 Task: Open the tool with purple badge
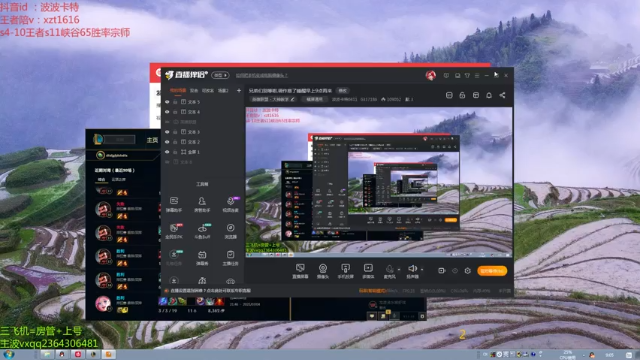pyautogui.click(x=231, y=204)
